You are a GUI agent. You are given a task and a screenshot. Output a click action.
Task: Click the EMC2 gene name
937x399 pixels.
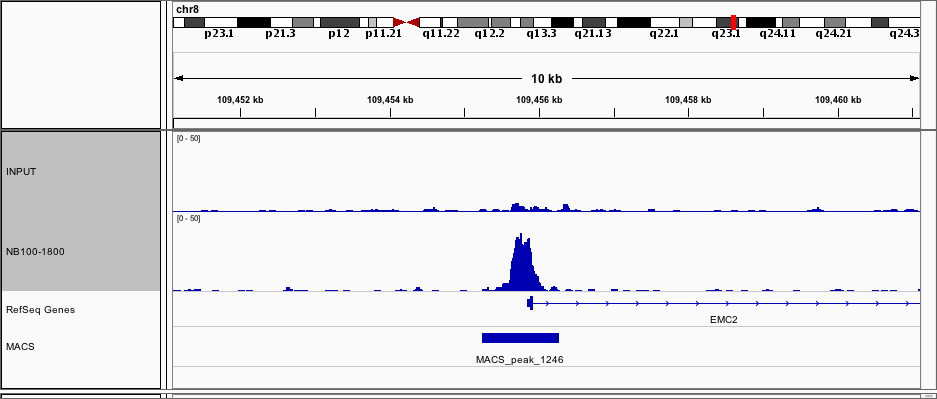click(724, 320)
